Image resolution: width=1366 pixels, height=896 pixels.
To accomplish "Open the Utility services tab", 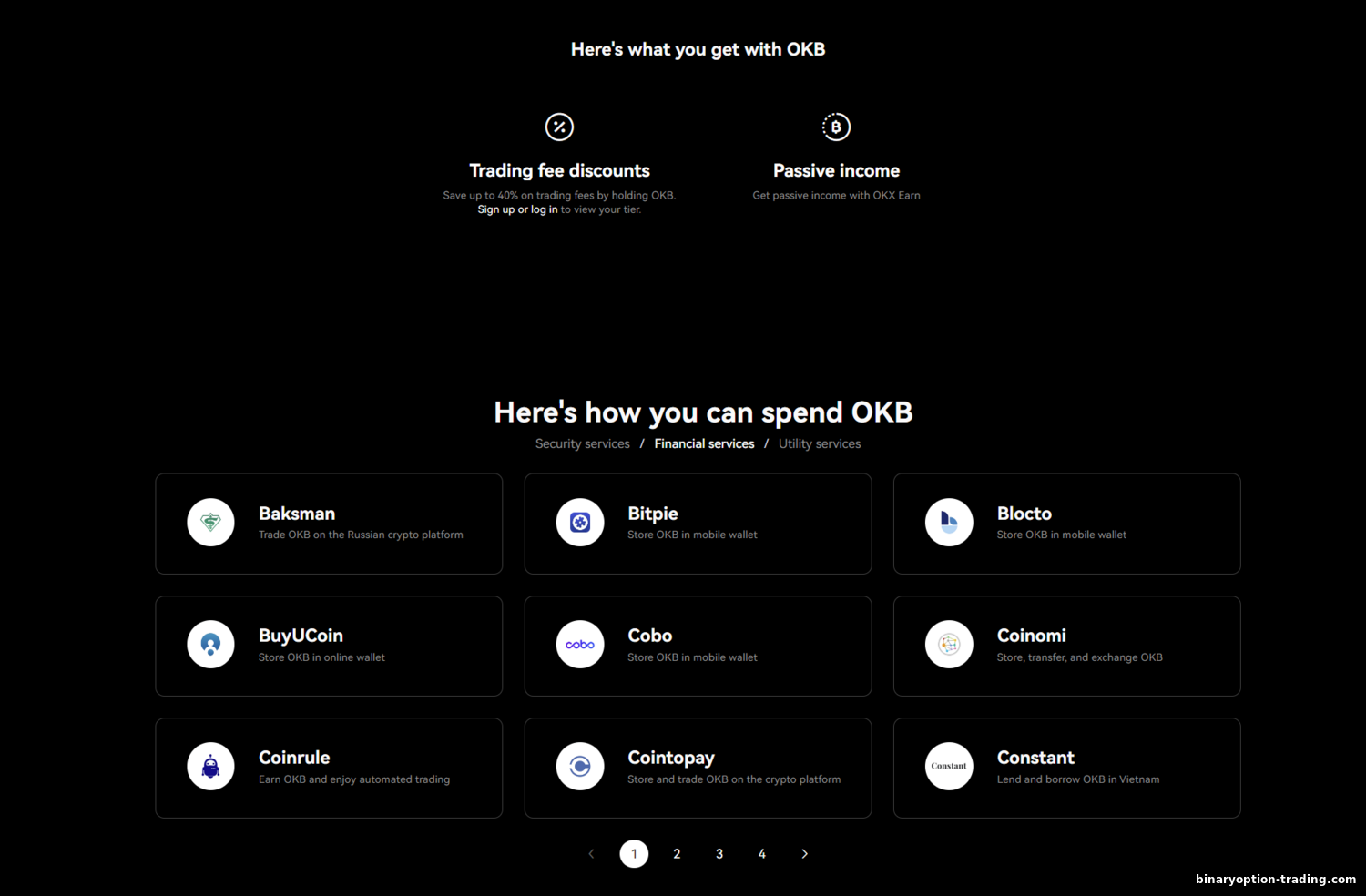I will point(820,443).
